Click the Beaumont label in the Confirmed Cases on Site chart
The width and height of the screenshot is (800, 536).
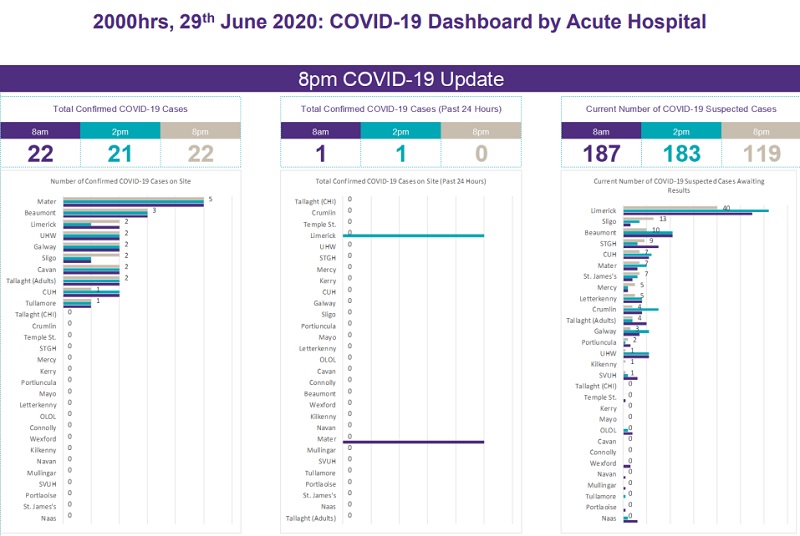[40, 213]
